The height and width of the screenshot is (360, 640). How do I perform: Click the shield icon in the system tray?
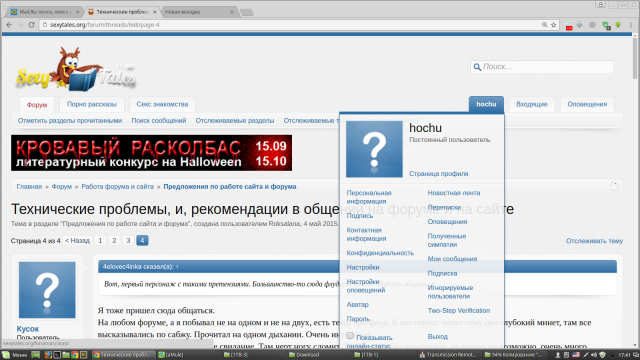tap(602, 355)
